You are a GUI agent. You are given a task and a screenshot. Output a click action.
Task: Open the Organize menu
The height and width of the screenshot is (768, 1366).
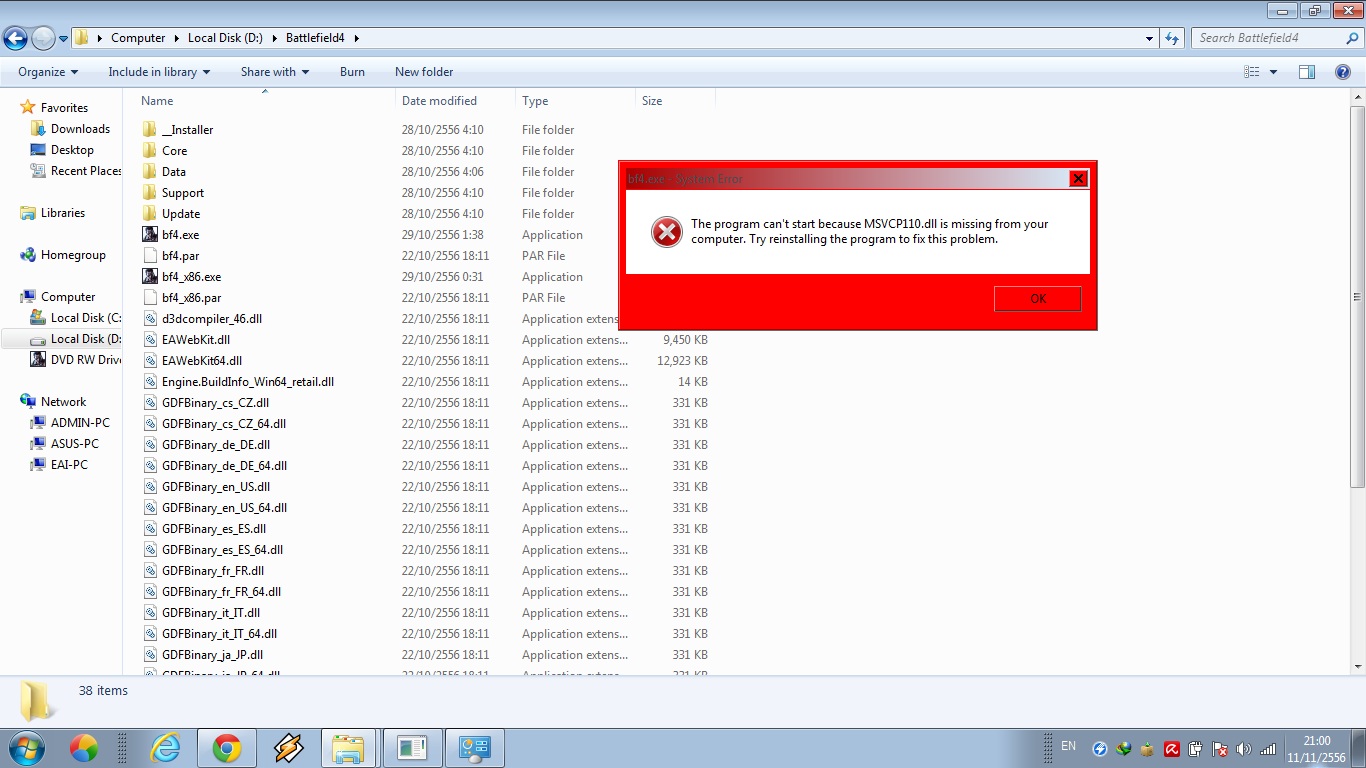[48, 72]
